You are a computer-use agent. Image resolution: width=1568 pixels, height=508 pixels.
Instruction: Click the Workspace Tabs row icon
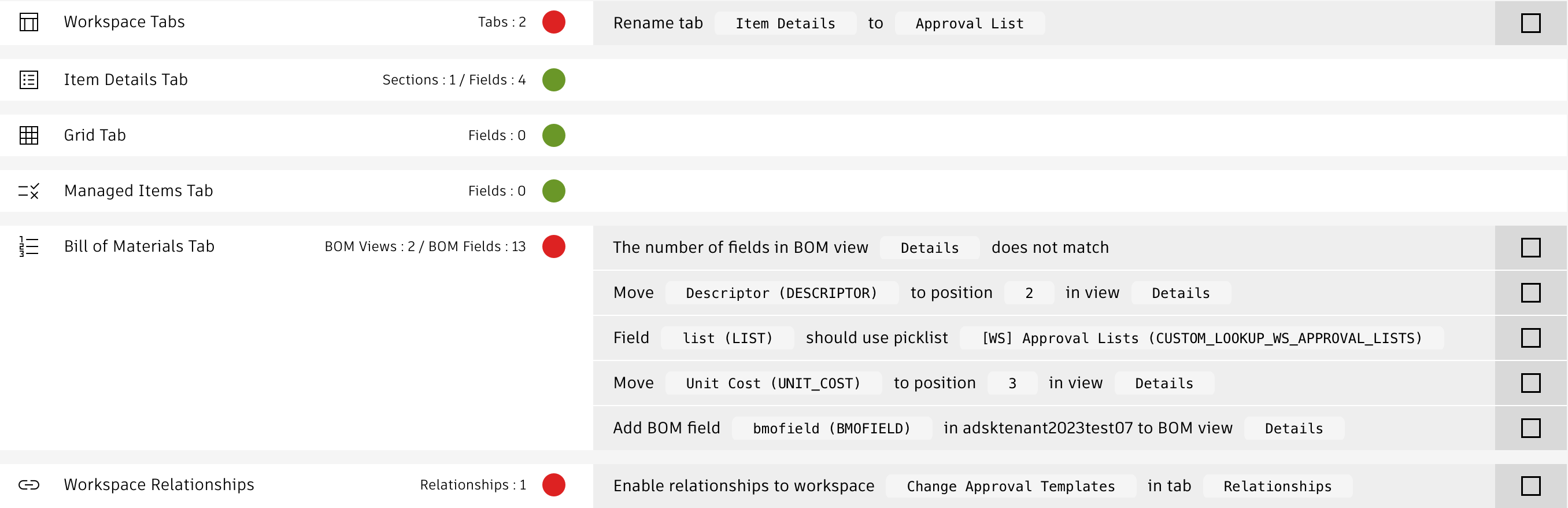[x=28, y=23]
